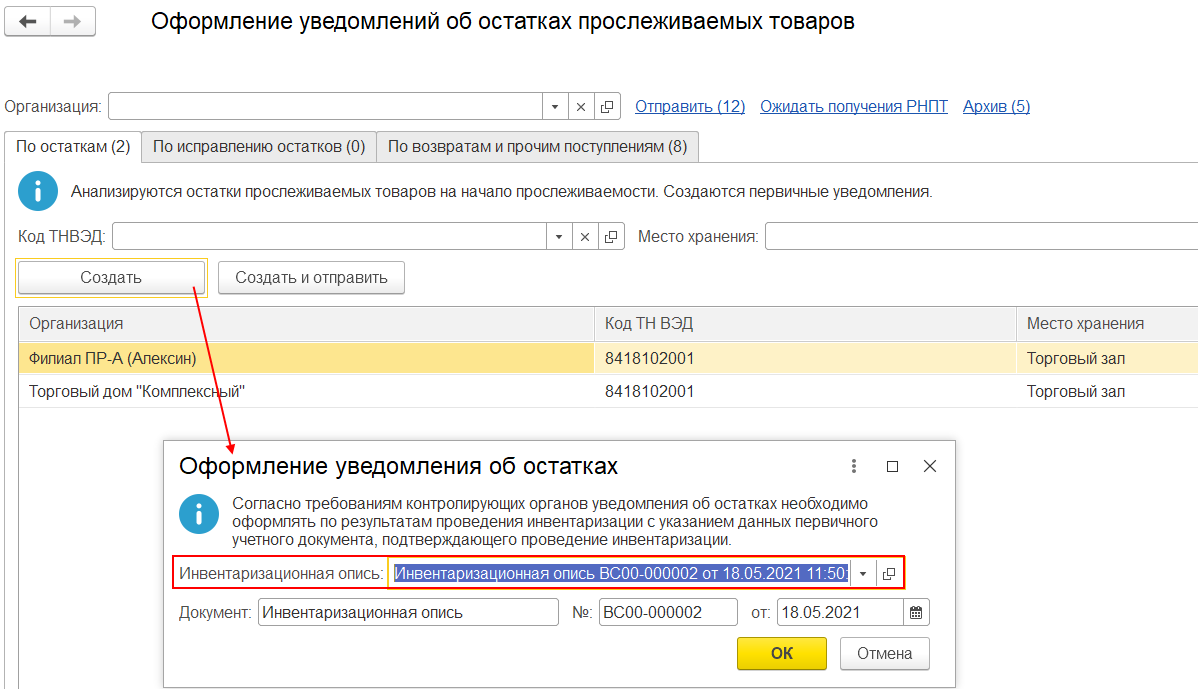Confirm the dialog with the yellow ОК button

click(x=781, y=653)
